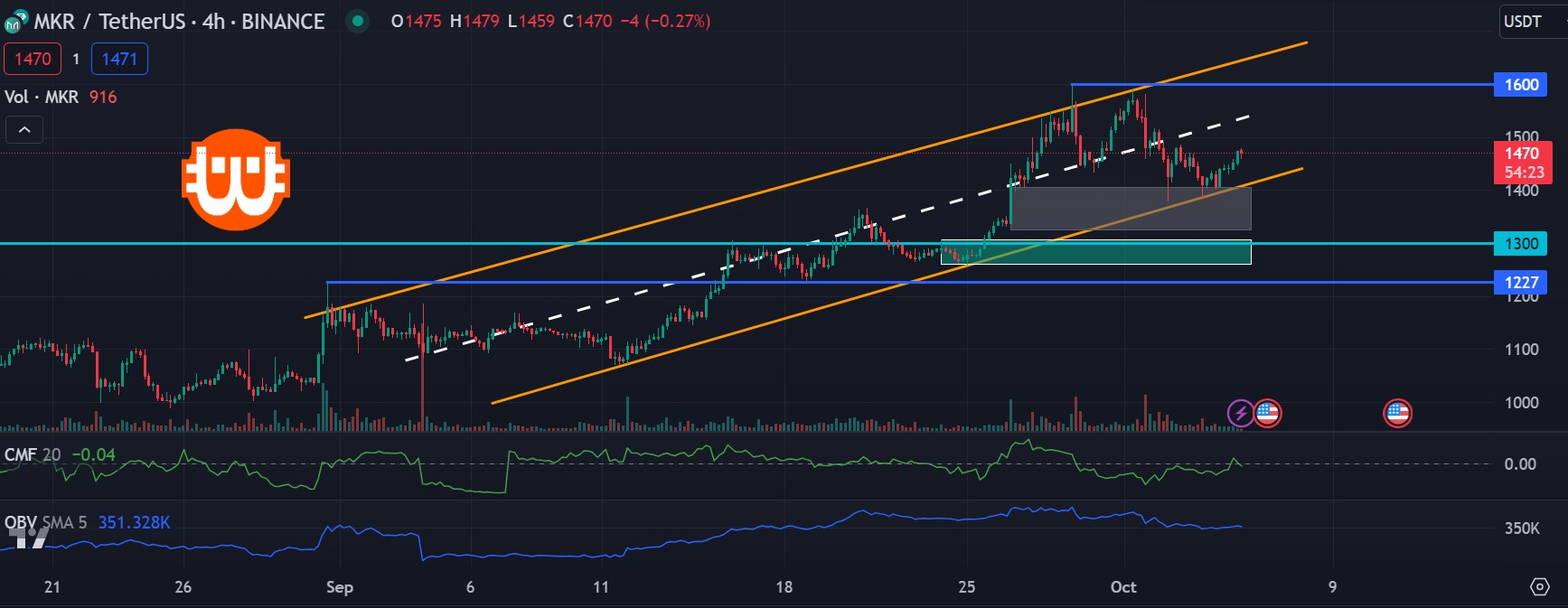Viewport: 1568px width, 608px height.
Task: Click the blue 1600 price label
Action: [1520, 85]
